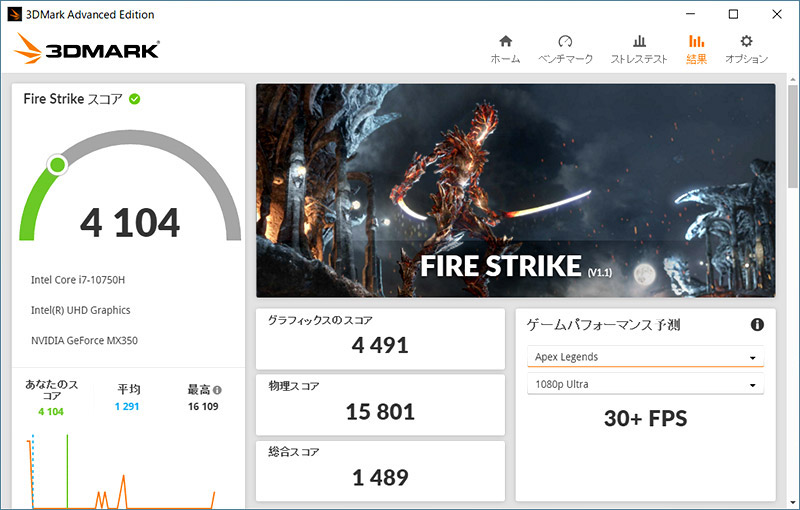Click the info icon next to 最高

(x=217, y=390)
